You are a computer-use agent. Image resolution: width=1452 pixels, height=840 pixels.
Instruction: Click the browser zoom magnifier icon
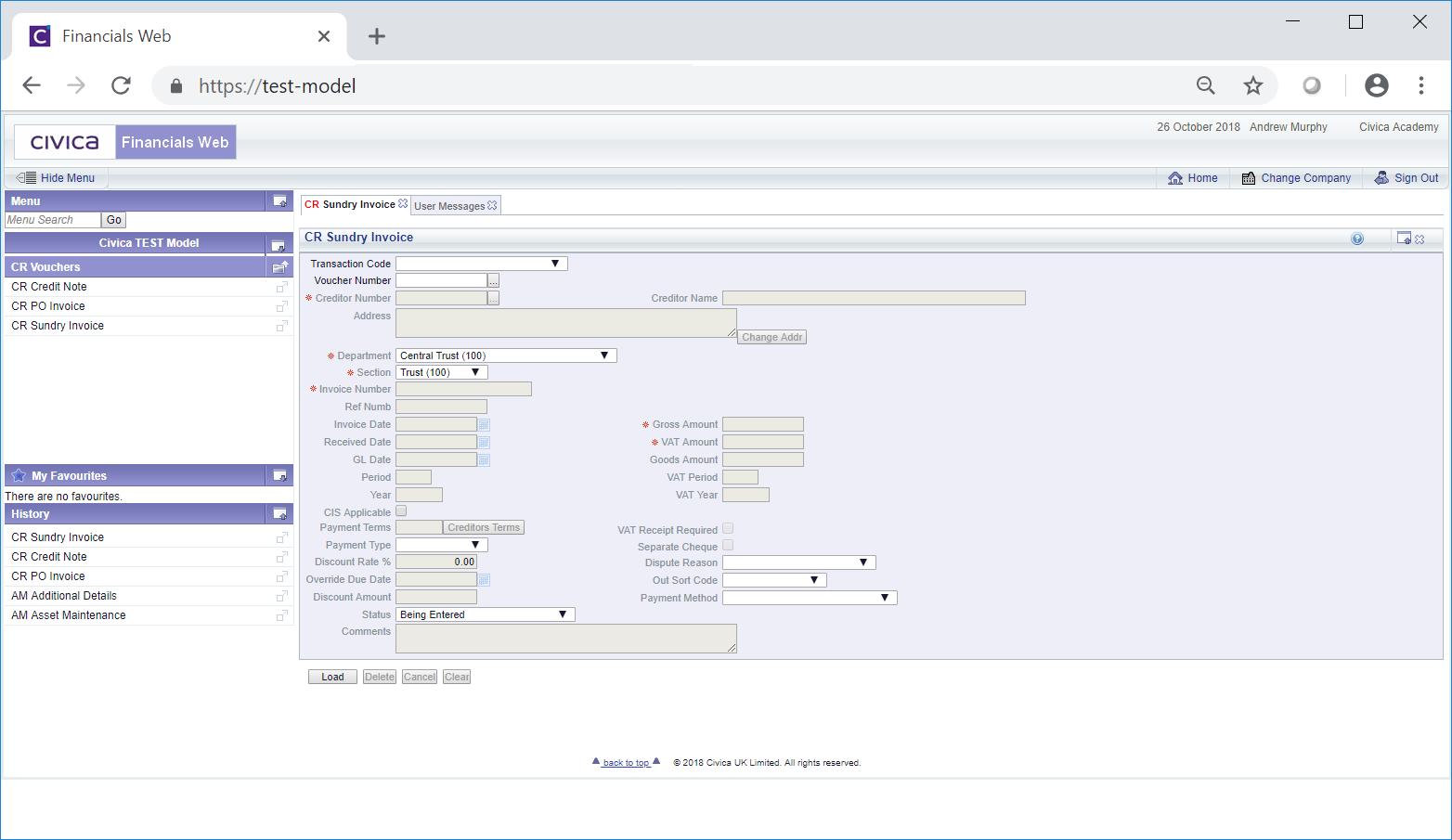(1206, 85)
